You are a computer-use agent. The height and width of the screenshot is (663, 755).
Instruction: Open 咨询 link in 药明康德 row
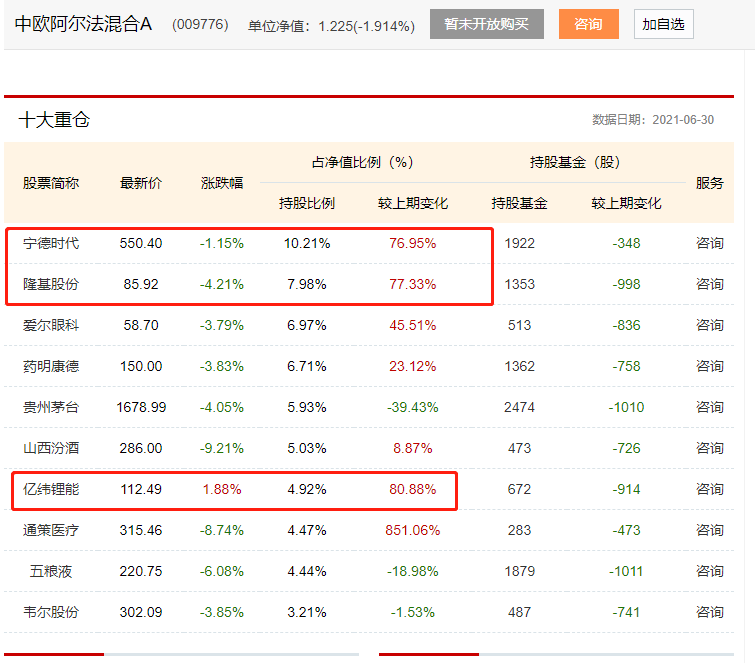tap(709, 366)
